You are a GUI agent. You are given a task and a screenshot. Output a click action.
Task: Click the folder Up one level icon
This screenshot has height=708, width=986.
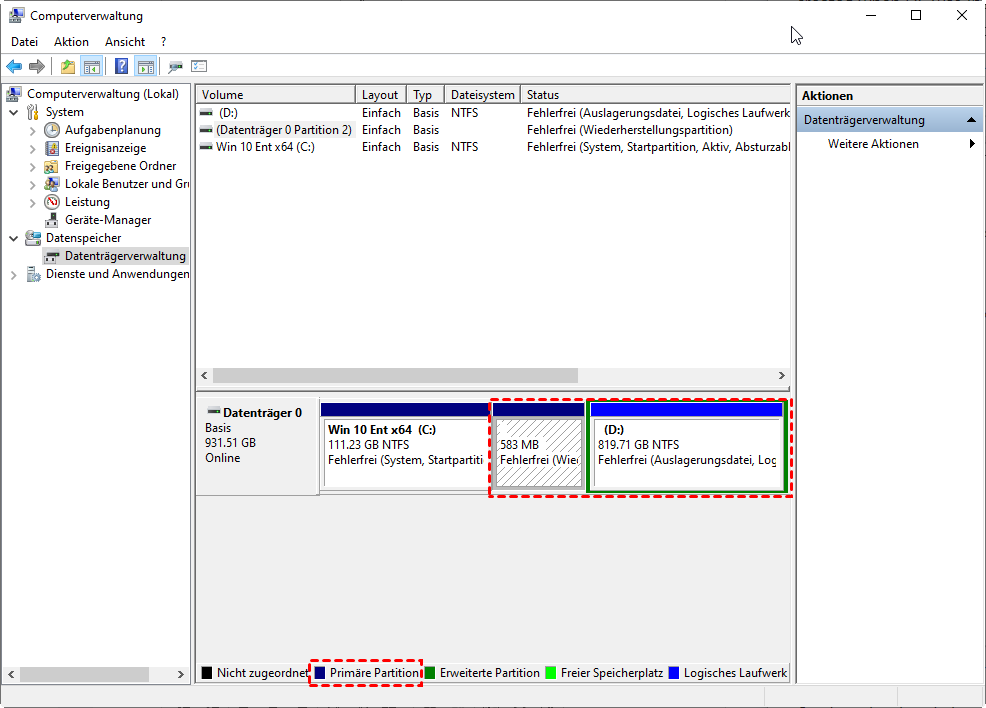pyautogui.click(x=67, y=67)
